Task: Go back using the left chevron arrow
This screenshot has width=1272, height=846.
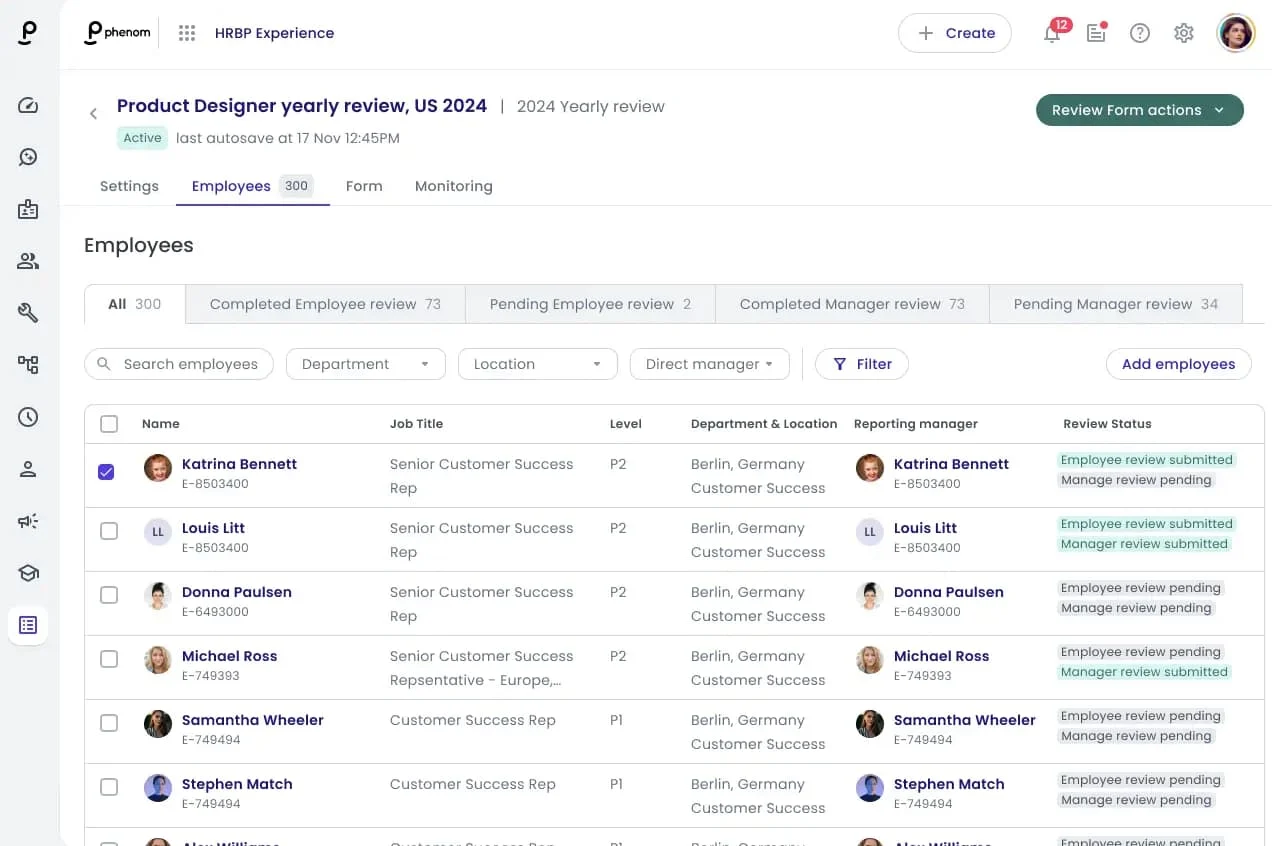Action: click(93, 114)
